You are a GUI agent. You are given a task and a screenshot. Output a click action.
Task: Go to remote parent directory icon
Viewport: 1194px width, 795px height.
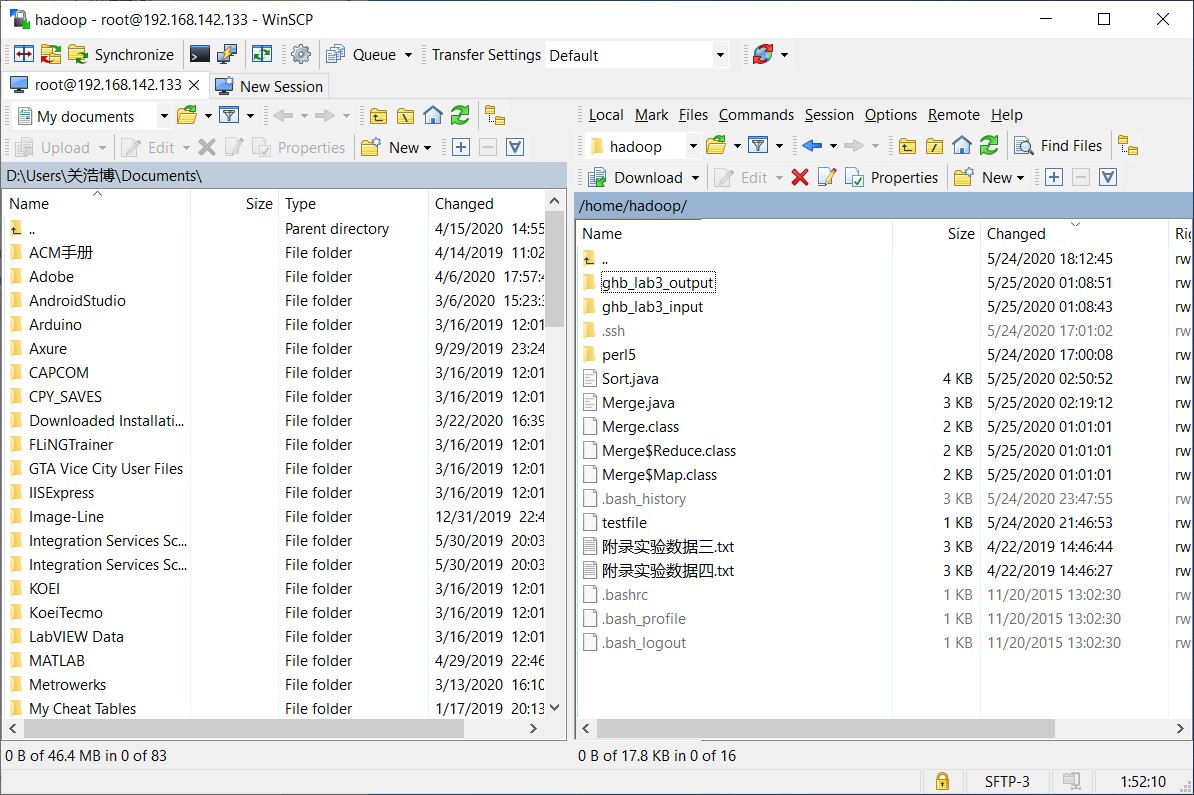(907, 146)
